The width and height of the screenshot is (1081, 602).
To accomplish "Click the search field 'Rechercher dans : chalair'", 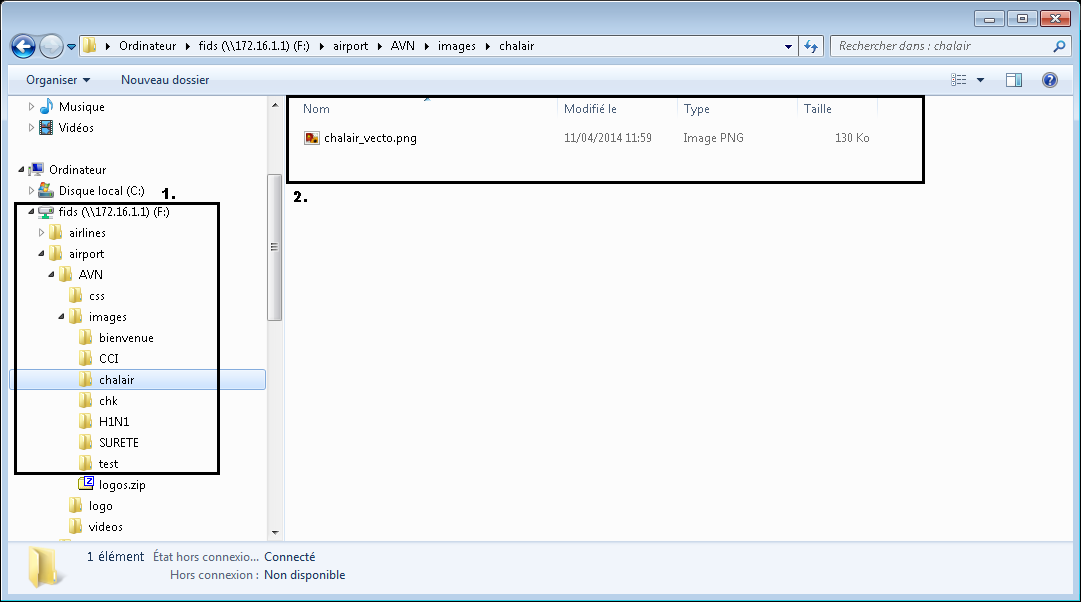I will [x=940, y=46].
